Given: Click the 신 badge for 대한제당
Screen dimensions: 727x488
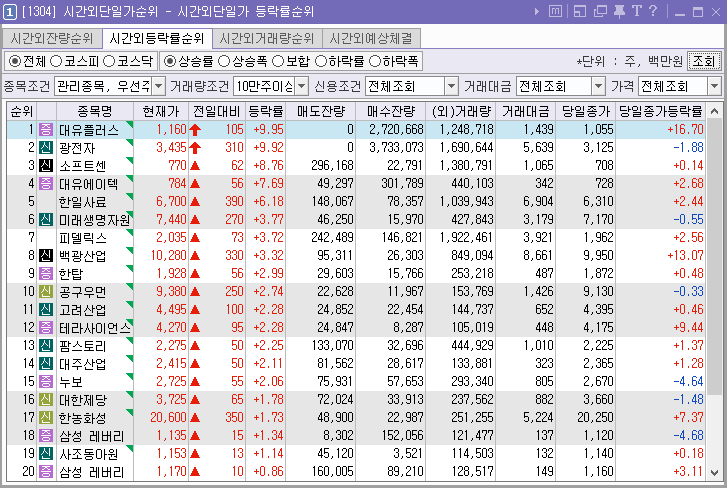Looking at the screenshot, I should point(46,399).
